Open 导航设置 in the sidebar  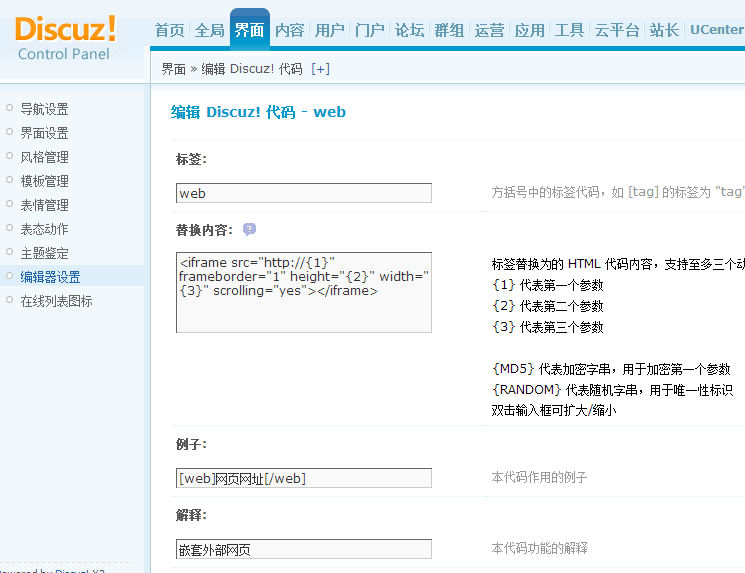[44, 109]
